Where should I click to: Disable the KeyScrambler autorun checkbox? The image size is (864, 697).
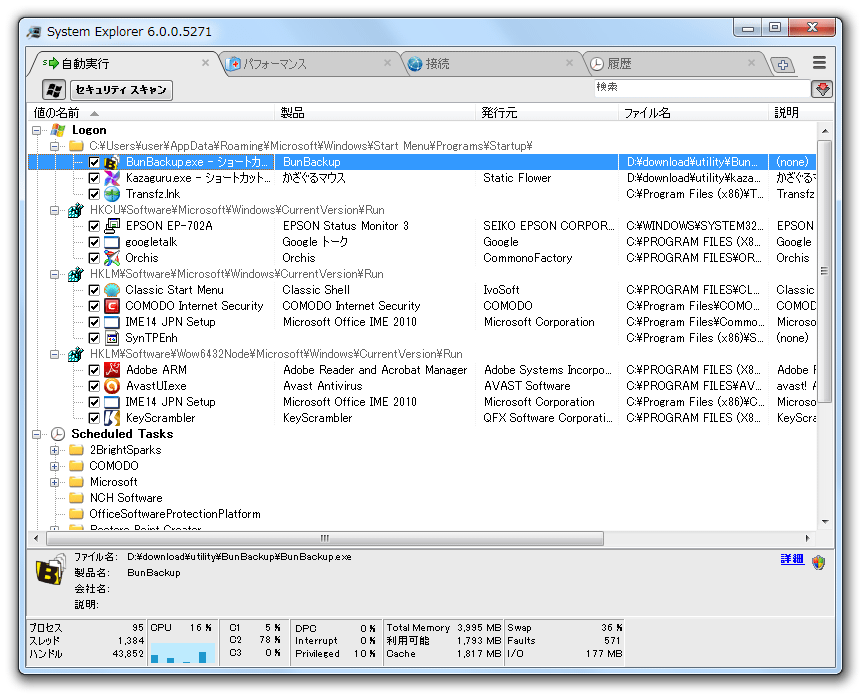point(94,418)
